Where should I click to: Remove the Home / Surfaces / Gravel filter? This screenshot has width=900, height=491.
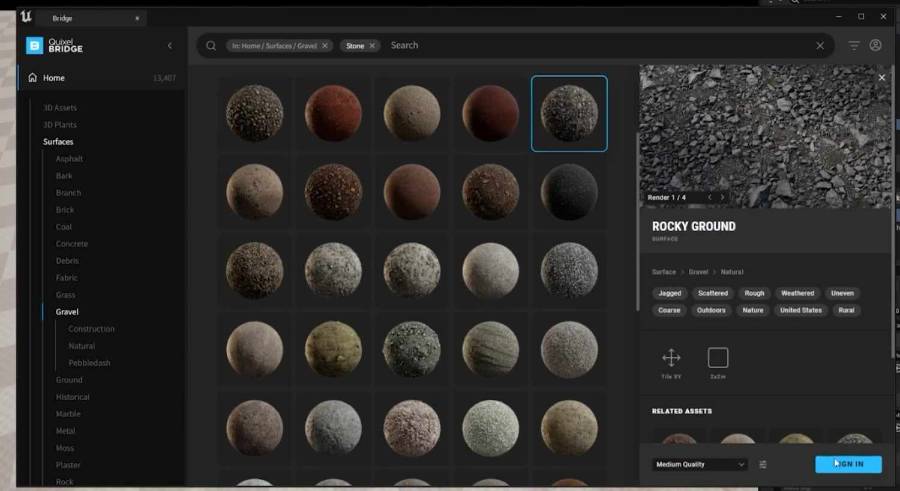(x=325, y=45)
